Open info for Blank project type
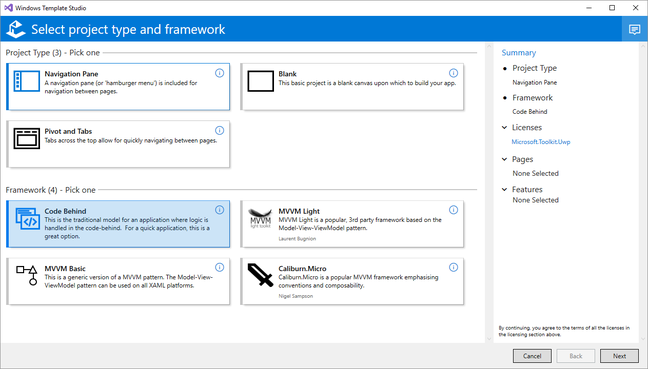648x369 pixels. 453,73
